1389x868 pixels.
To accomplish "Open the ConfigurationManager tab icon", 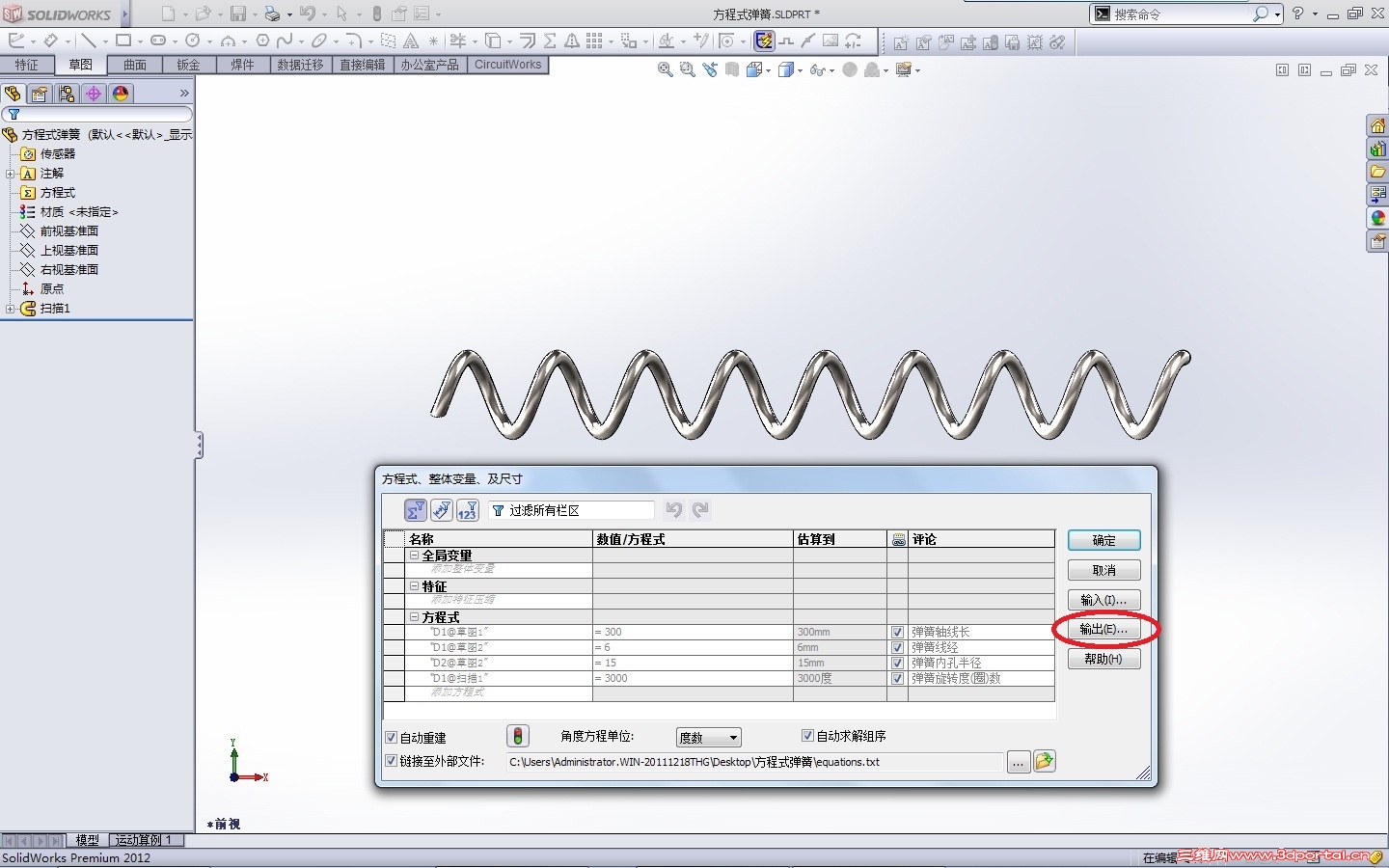I will tap(67, 94).
